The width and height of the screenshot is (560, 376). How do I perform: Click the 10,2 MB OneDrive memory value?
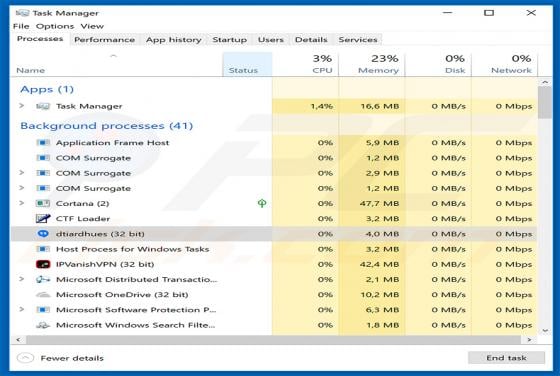pyautogui.click(x=379, y=295)
